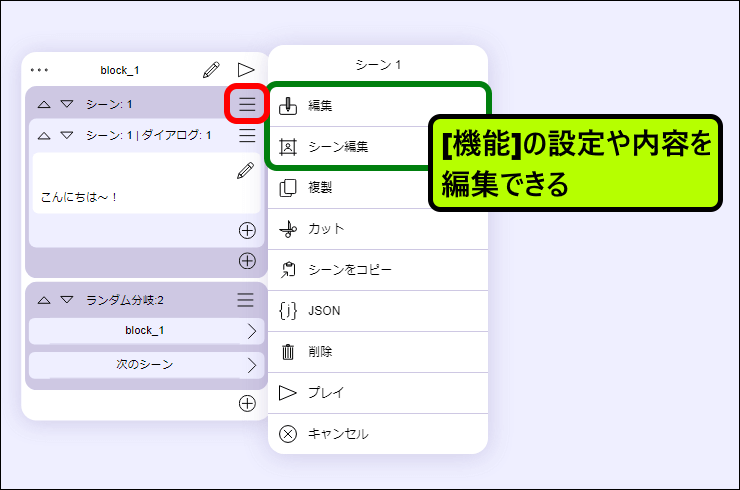This screenshot has width=740, height=490.
Task: Click the plus icon at bottom of block panel
Action: pyautogui.click(x=247, y=403)
